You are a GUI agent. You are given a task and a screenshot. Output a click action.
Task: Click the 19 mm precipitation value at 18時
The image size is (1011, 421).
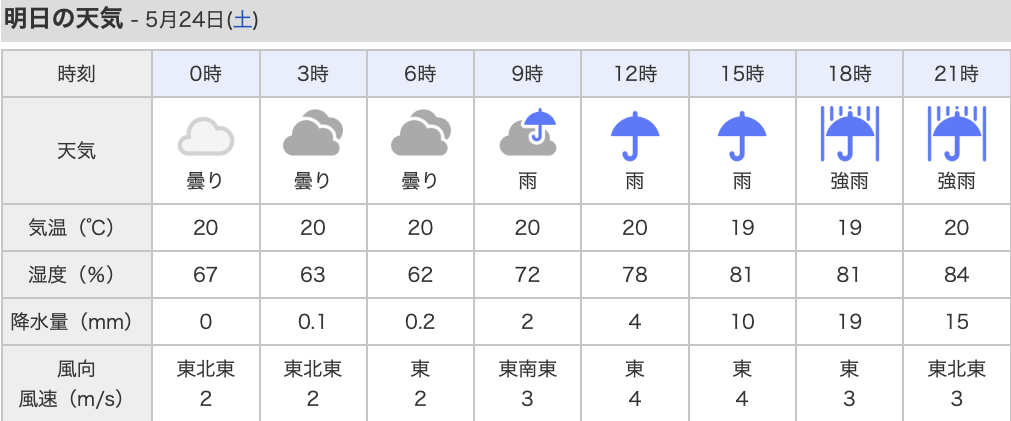849,321
